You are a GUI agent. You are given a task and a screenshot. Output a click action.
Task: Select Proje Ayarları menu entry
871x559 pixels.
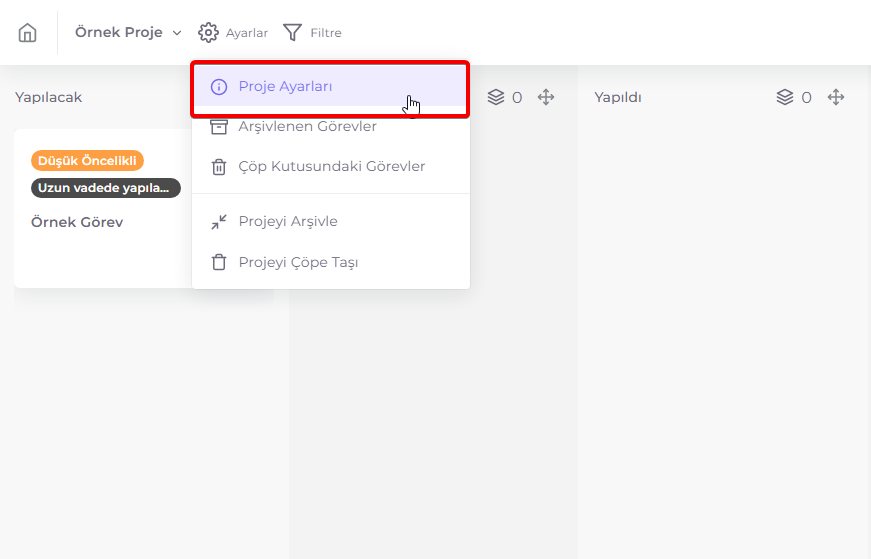click(331, 87)
